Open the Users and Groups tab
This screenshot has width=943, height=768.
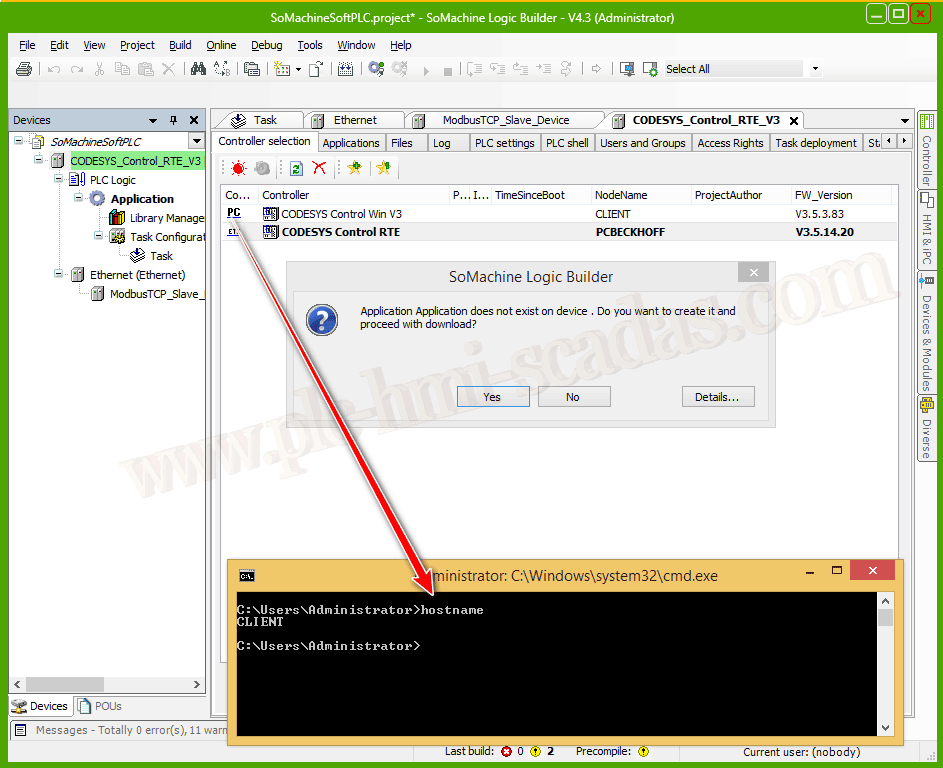pos(642,143)
